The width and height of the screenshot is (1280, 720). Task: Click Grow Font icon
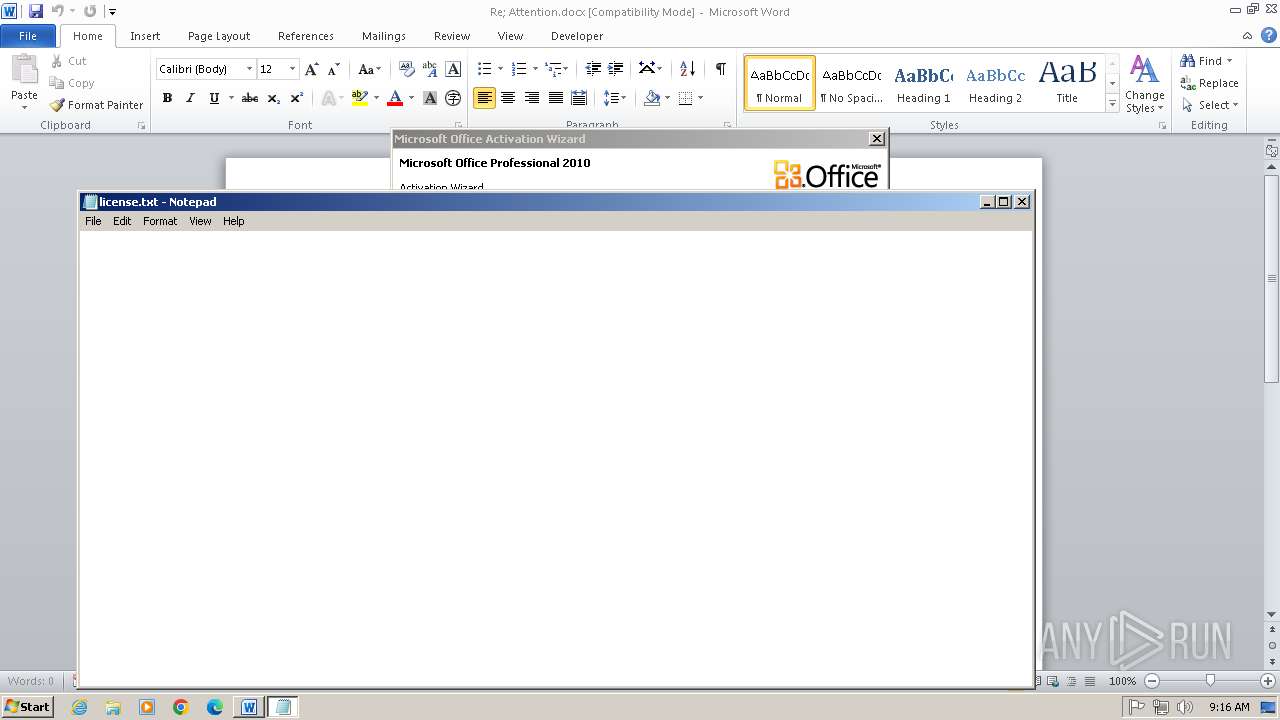312,69
